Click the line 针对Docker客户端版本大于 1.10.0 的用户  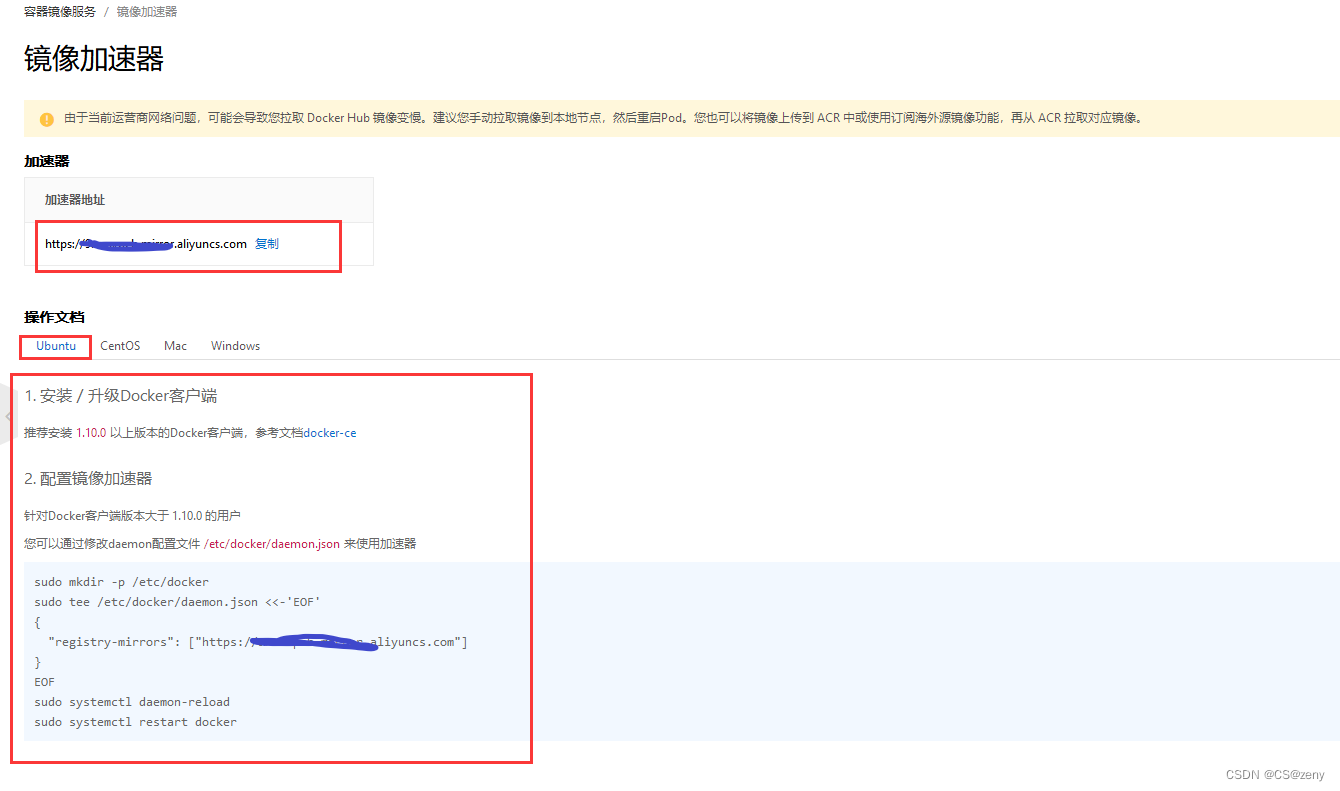(x=132, y=516)
